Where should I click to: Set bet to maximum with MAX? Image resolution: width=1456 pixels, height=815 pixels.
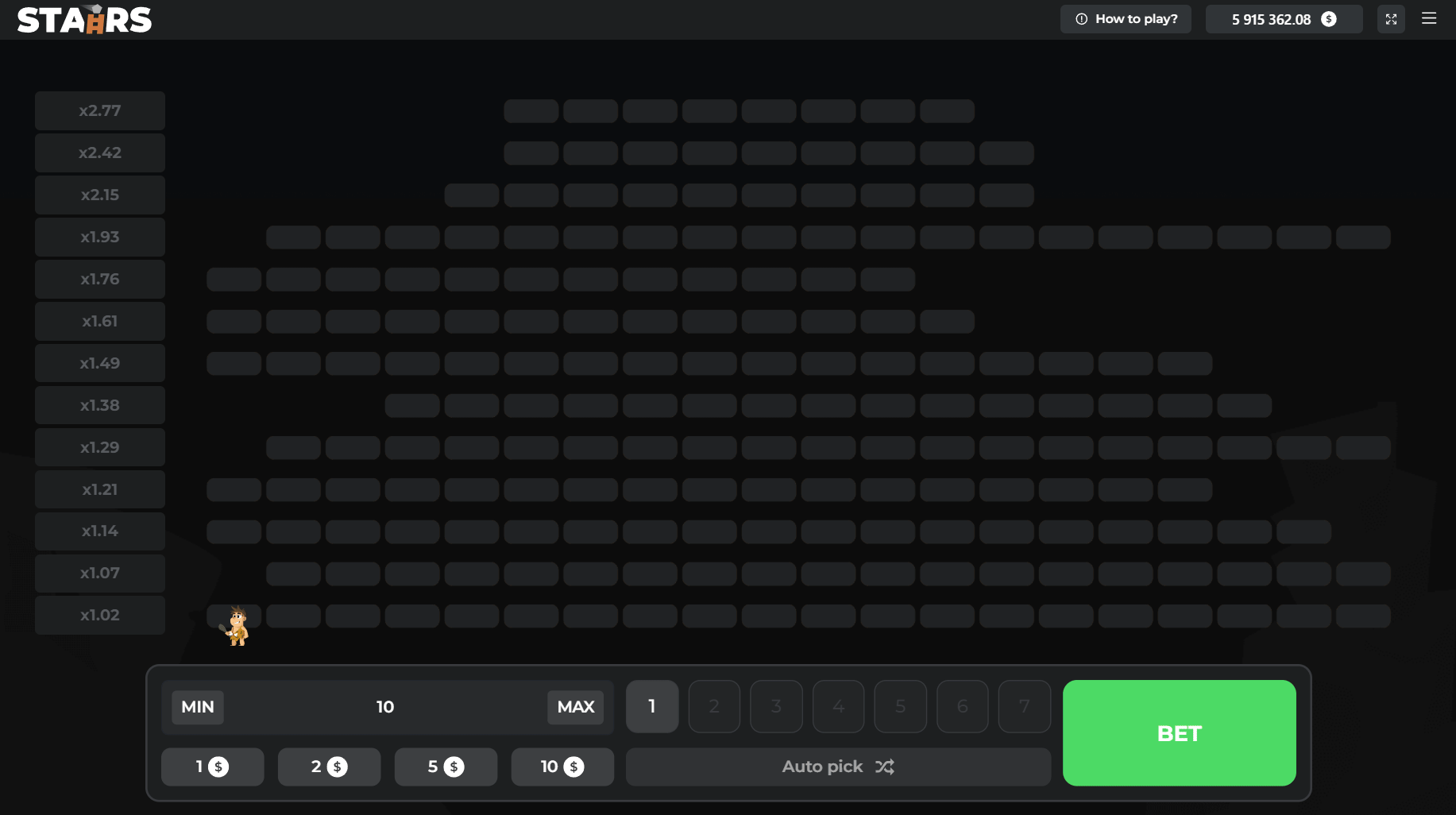point(575,707)
